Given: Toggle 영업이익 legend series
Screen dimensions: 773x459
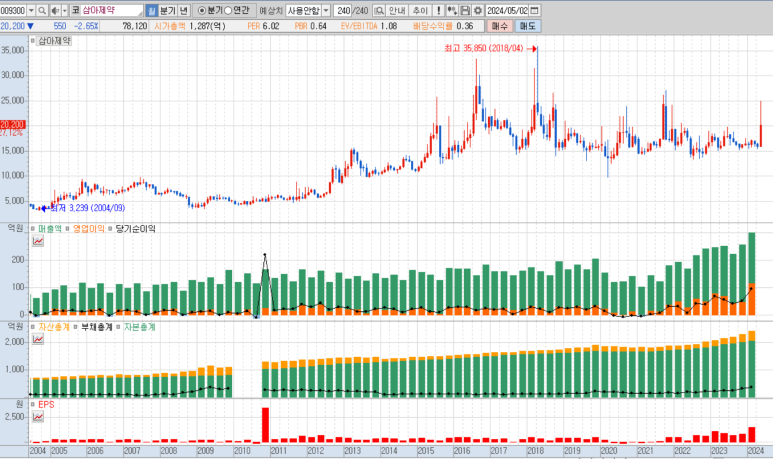Looking at the screenshot, I should pos(89,229).
